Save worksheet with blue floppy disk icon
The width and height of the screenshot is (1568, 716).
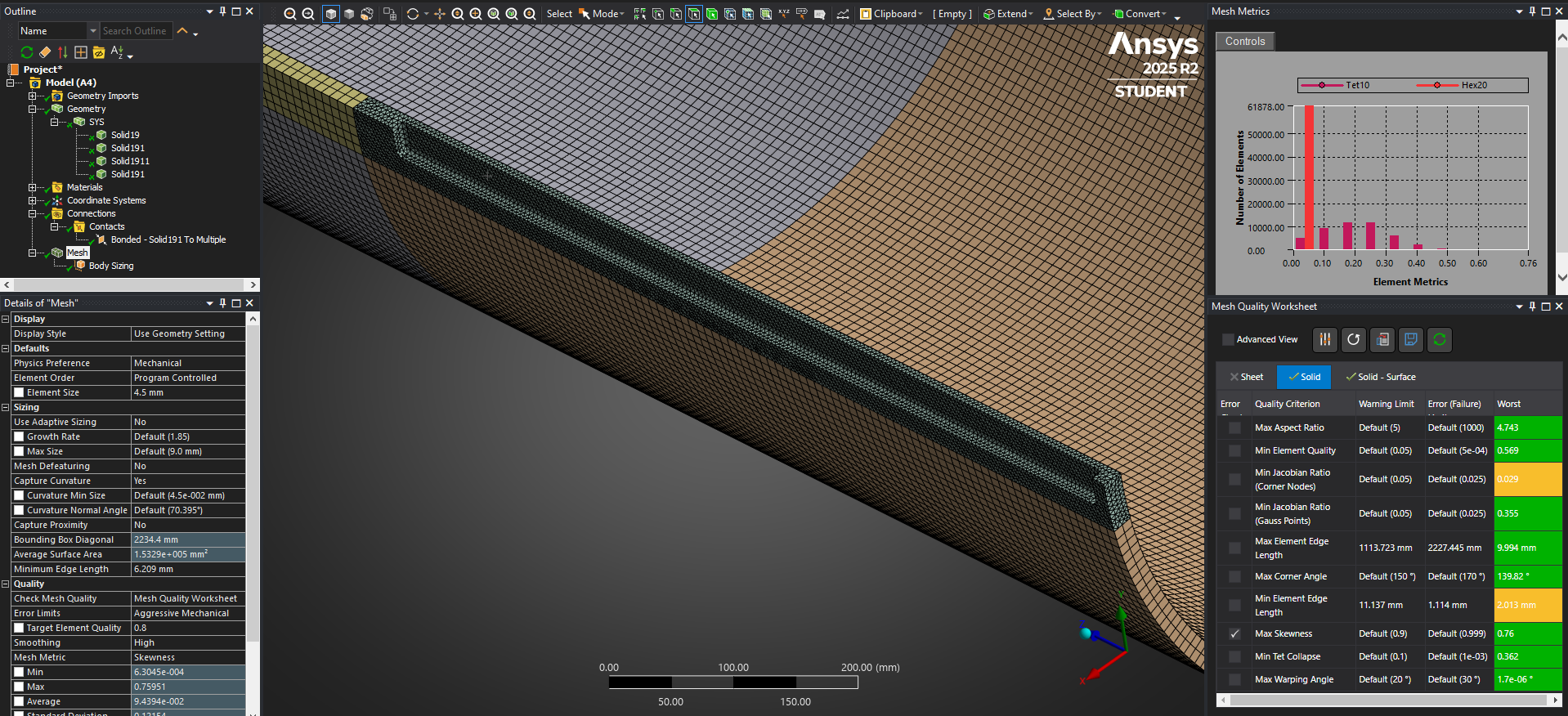[1411, 339]
